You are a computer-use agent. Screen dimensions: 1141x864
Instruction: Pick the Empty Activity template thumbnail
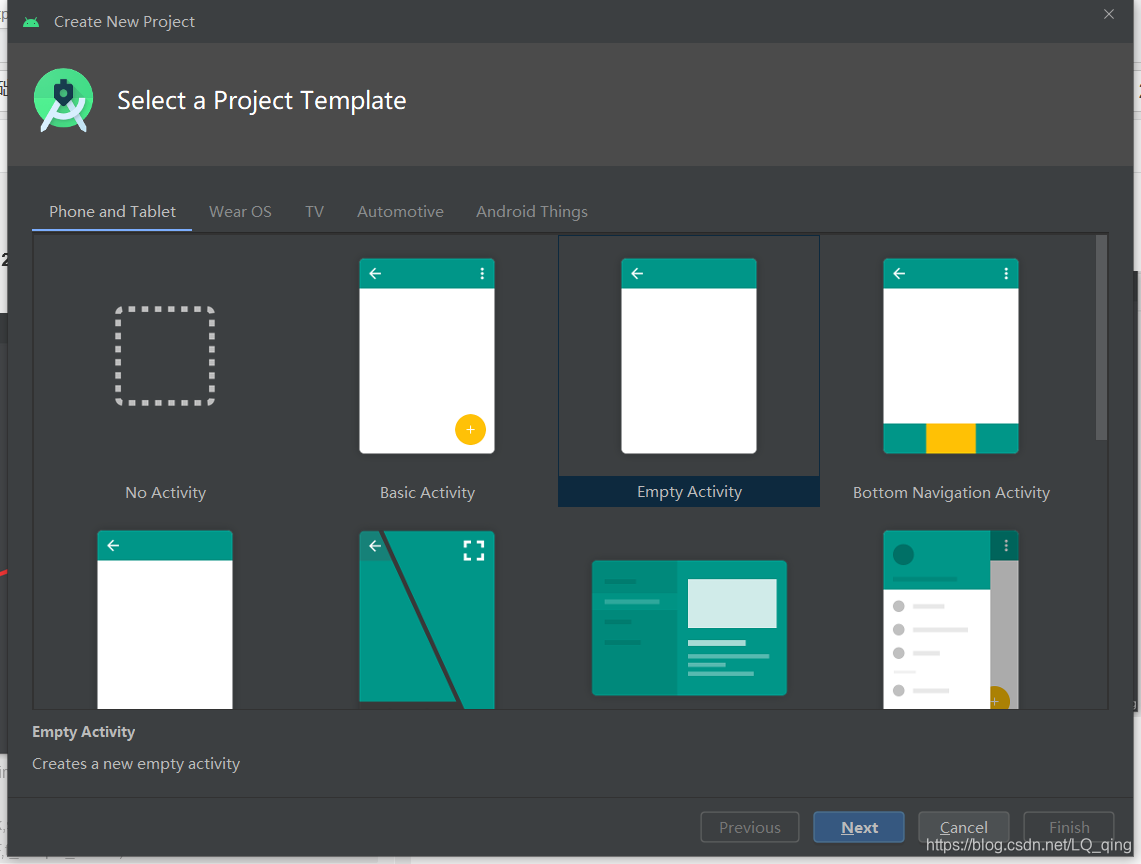click(689, 356)
